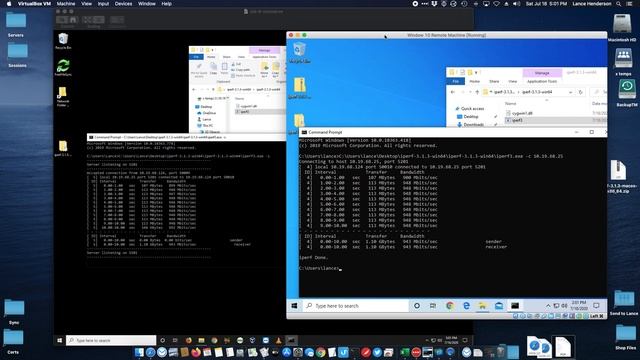Click Name column header in remote Explorer
This screenshot has width=640, height=360.
511,104
